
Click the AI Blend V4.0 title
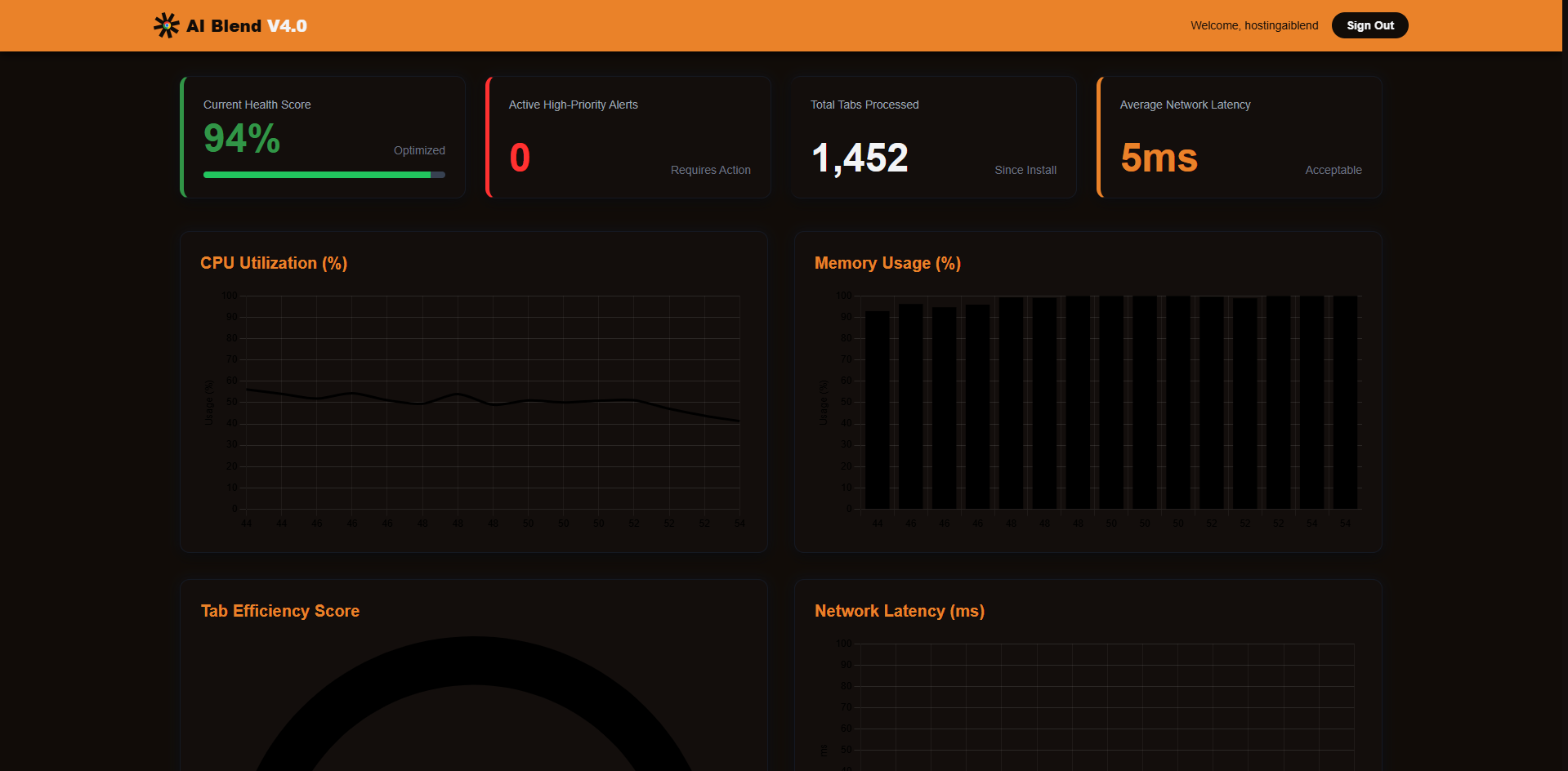click(247, 26)
